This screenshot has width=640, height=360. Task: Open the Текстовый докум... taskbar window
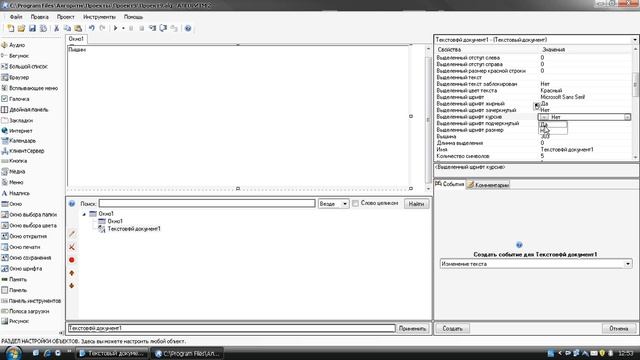(x=112, y=353)
